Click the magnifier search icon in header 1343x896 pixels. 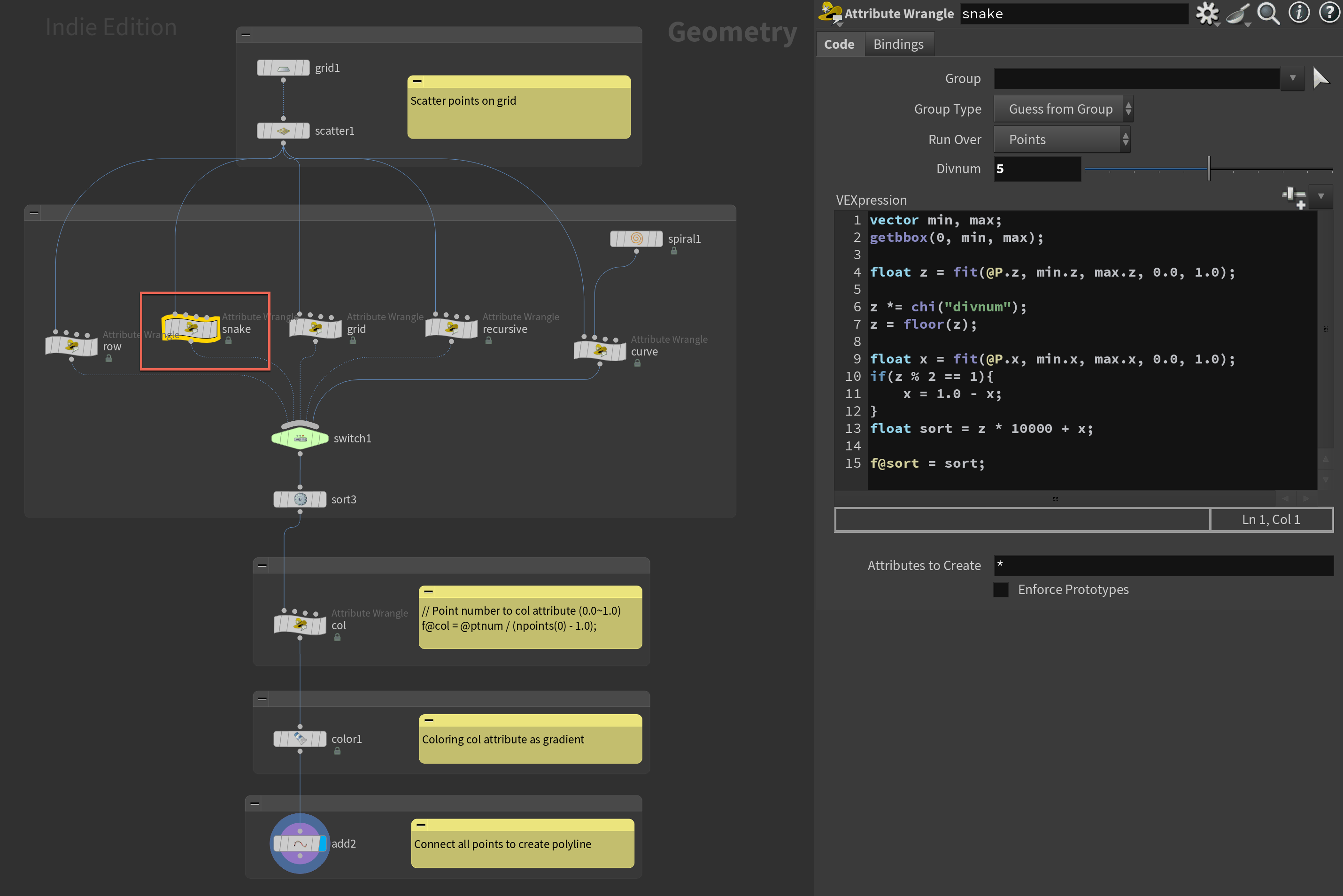click(1268, 13)
